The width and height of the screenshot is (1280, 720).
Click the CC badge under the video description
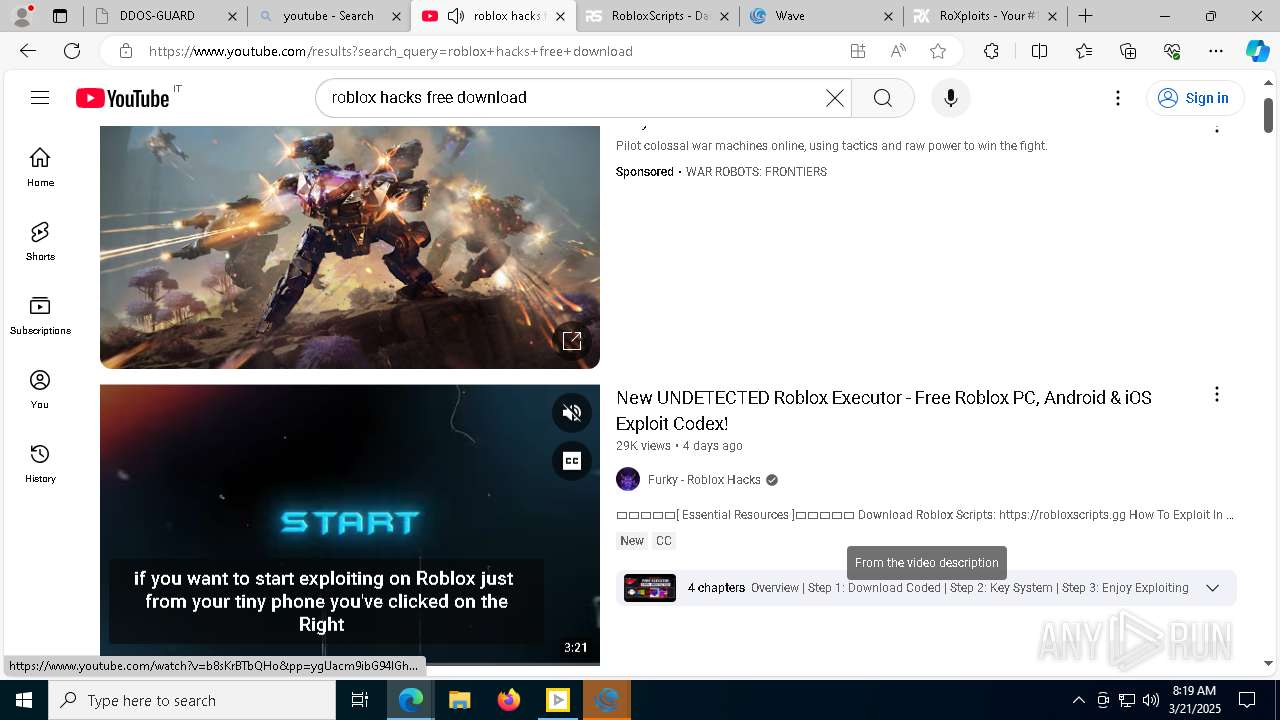tap(664, 541)
